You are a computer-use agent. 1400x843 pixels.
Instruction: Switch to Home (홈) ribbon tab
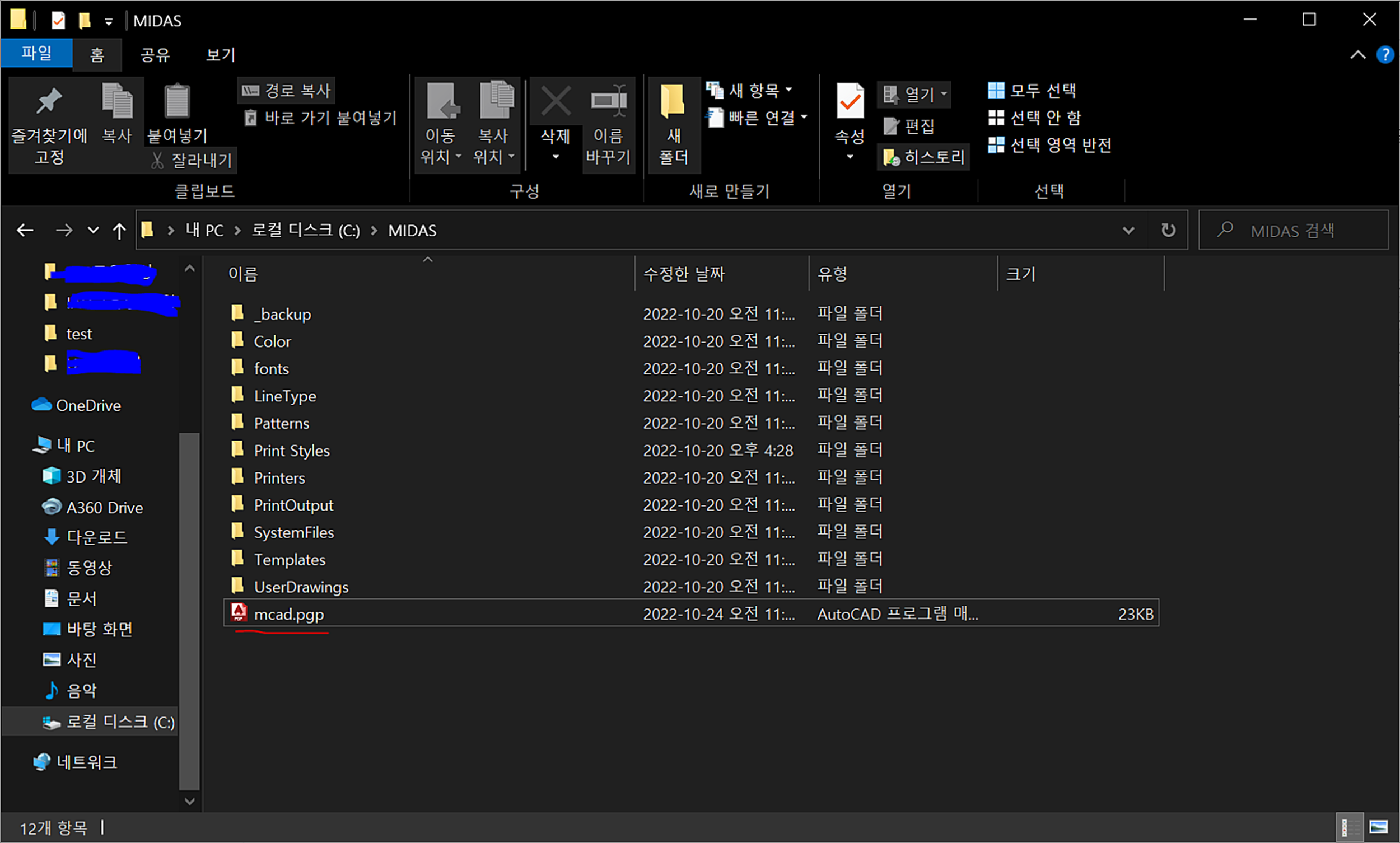coord(97,54)
